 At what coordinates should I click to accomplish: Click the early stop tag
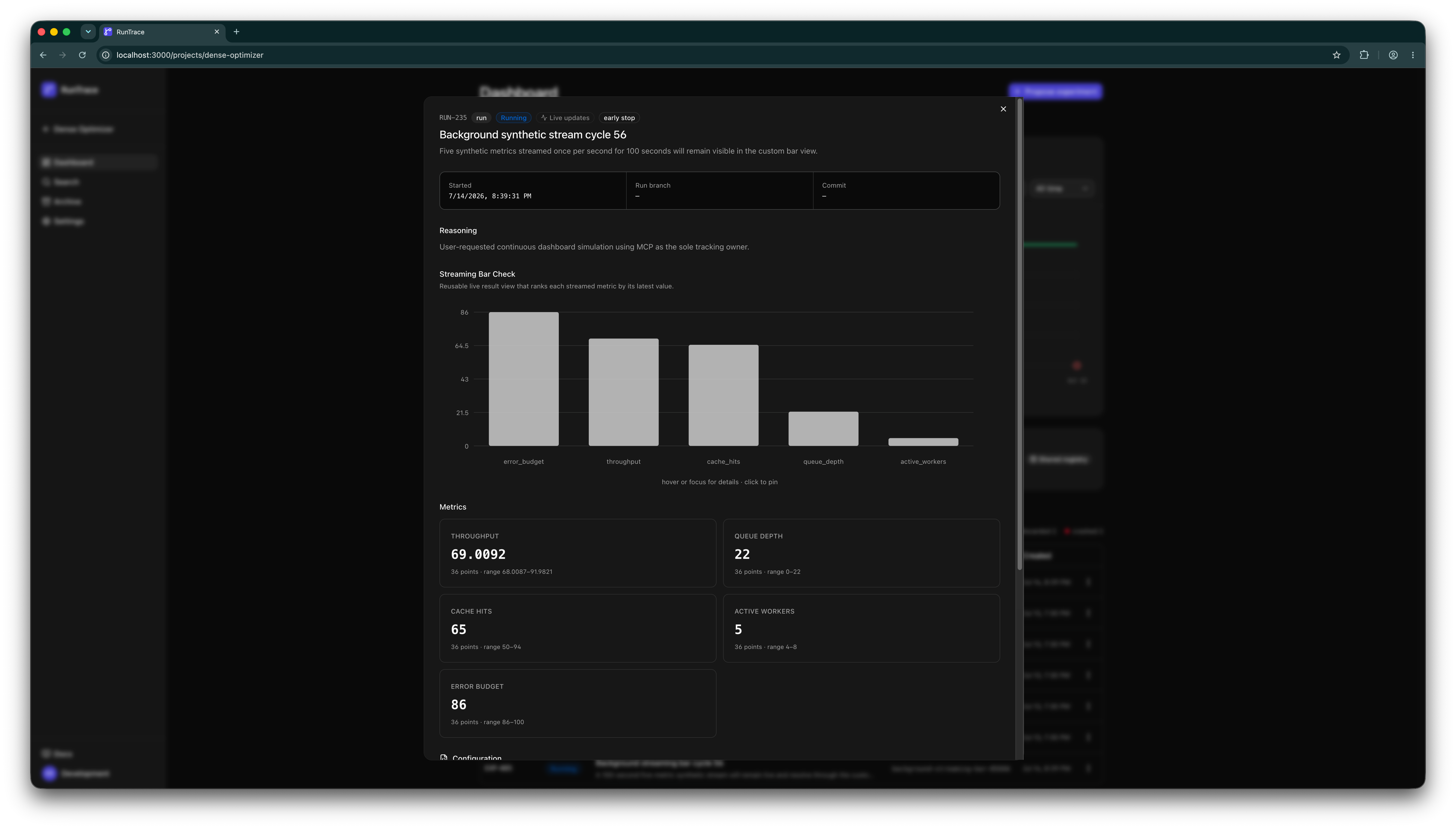click(619, 118)
